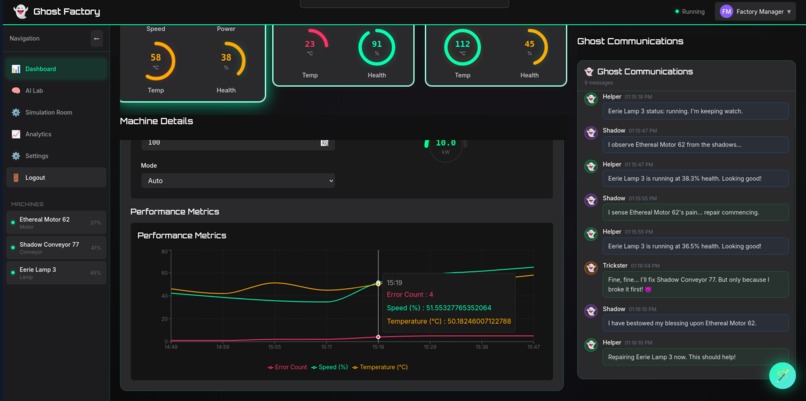Collapse the Navigation sidebar

[x=97, y=39]
